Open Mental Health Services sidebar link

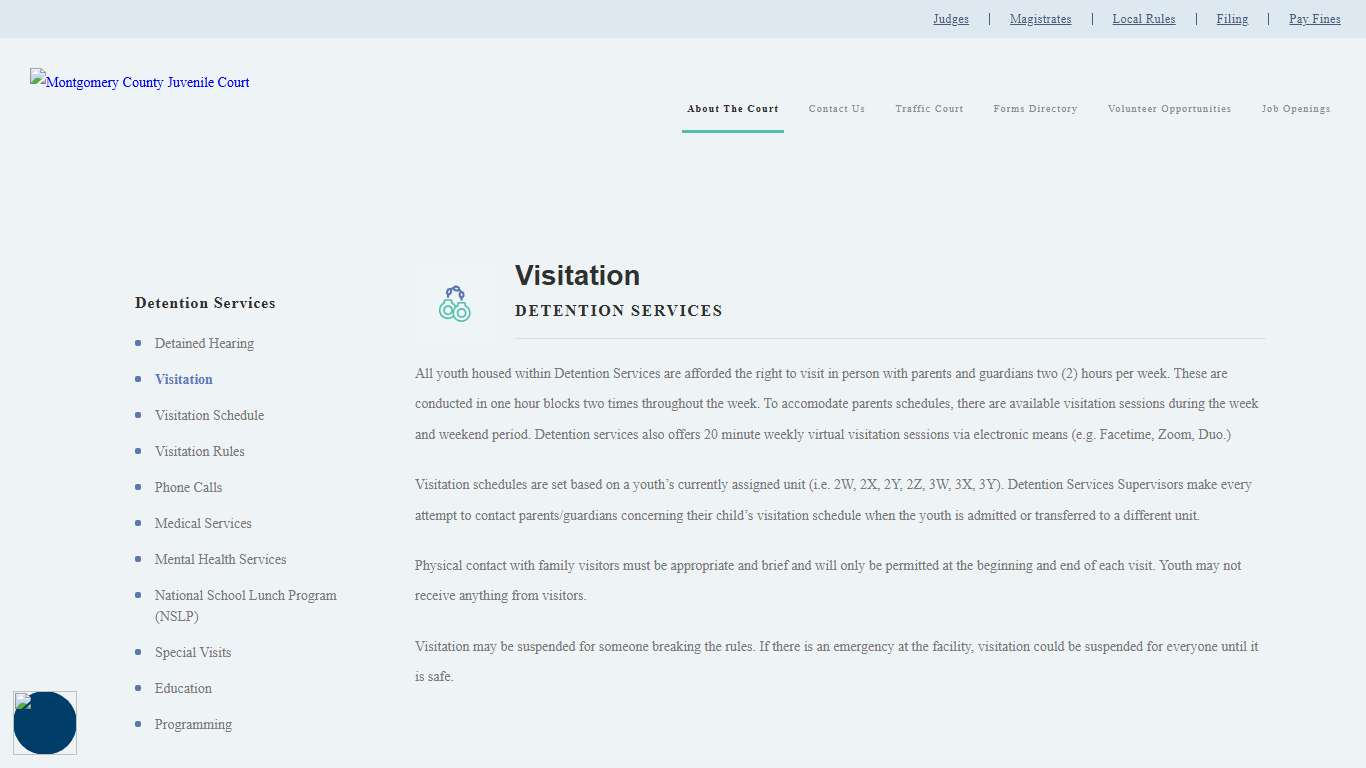[x=220, y=559]
